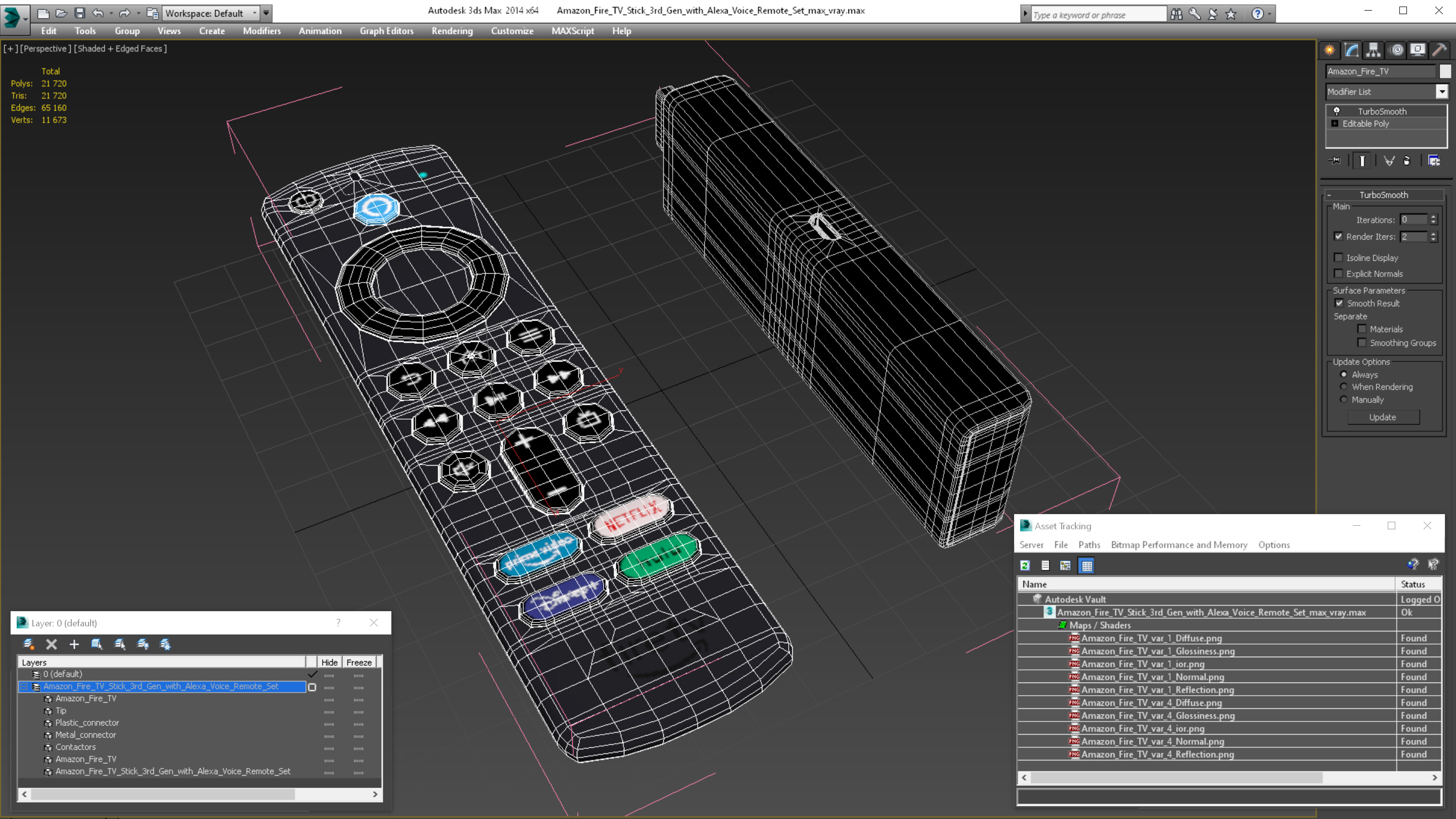Select Manually update radio button

pos(1344,399)
